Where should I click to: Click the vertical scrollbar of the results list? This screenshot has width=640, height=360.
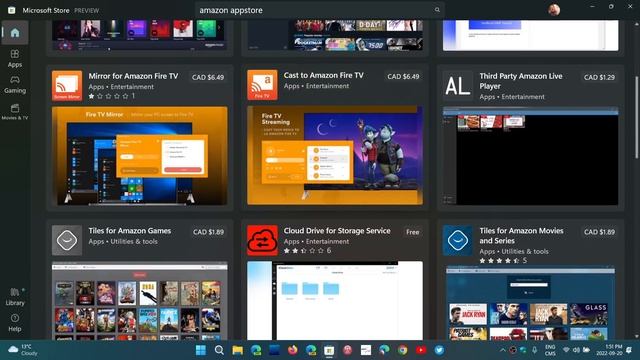pos(636,118)
